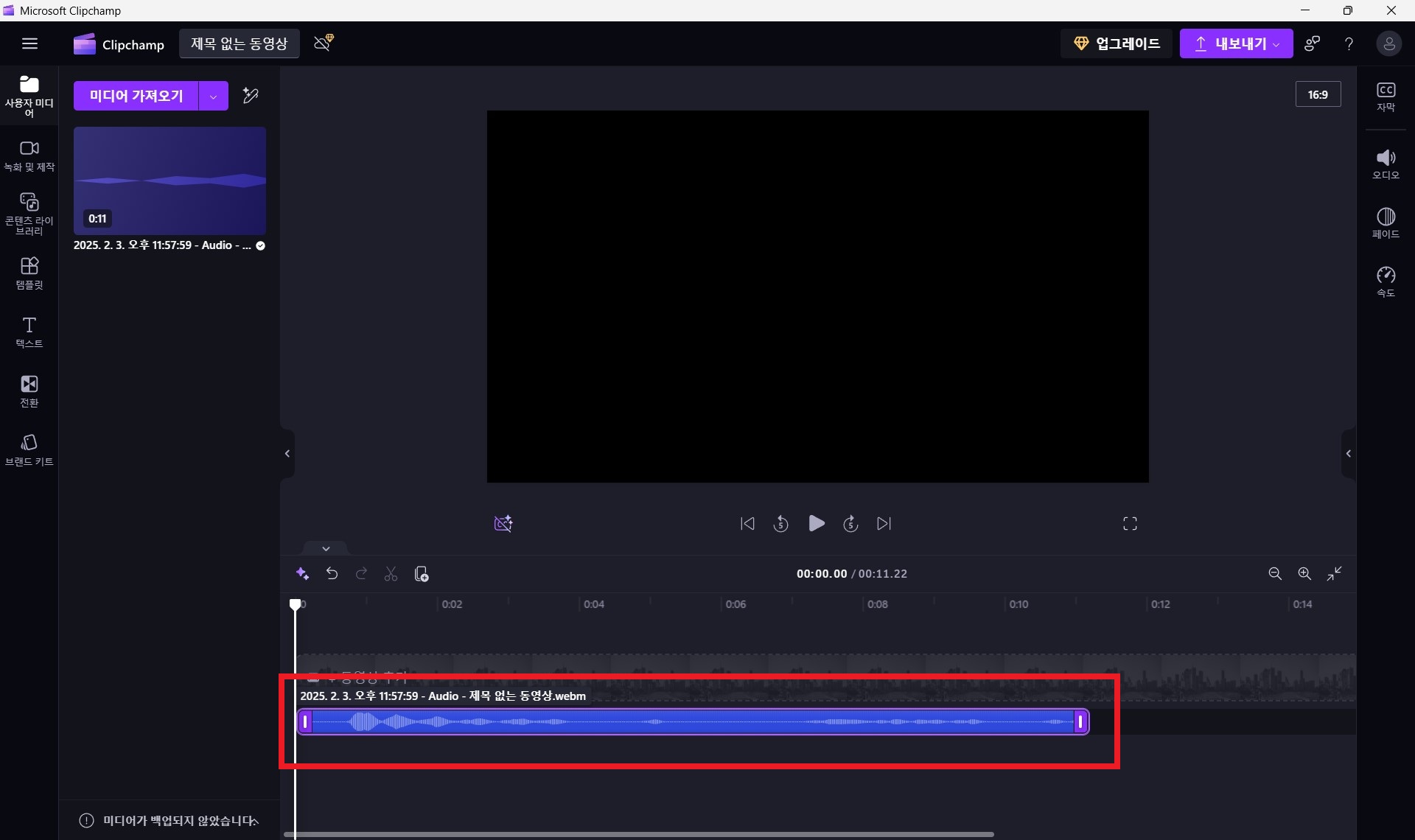Skip to the beginning of the video
The image size is (1415, 840).
[747, 524]
